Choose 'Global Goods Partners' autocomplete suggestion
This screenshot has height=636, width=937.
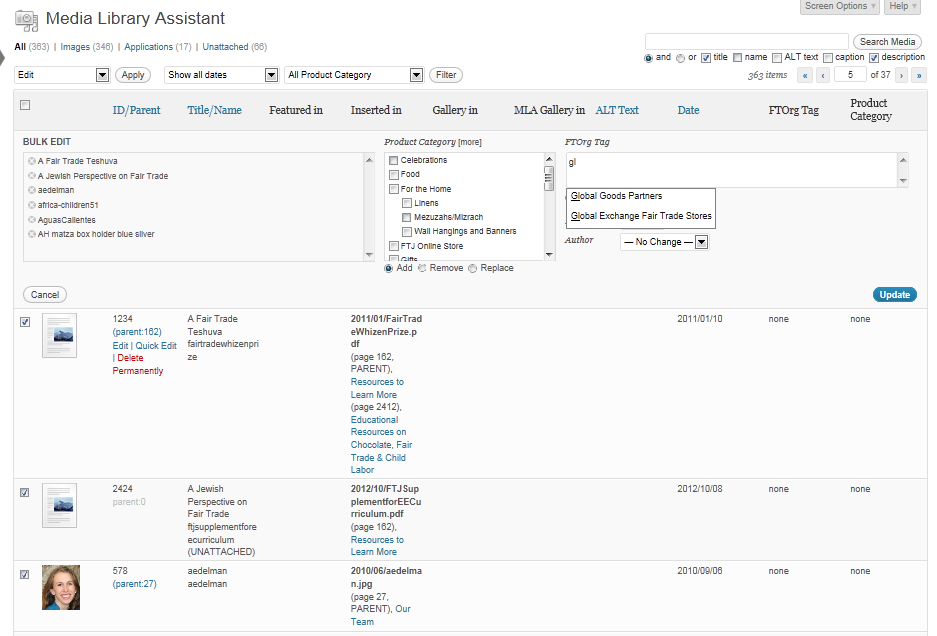(616, 196)
